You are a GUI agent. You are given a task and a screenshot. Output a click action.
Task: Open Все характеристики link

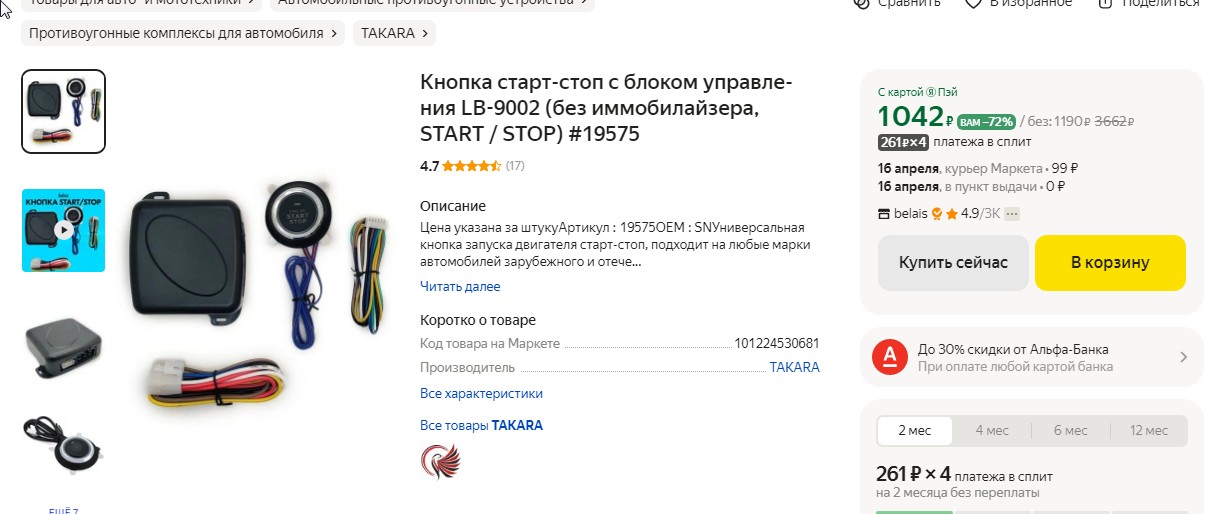coord(482,393)
